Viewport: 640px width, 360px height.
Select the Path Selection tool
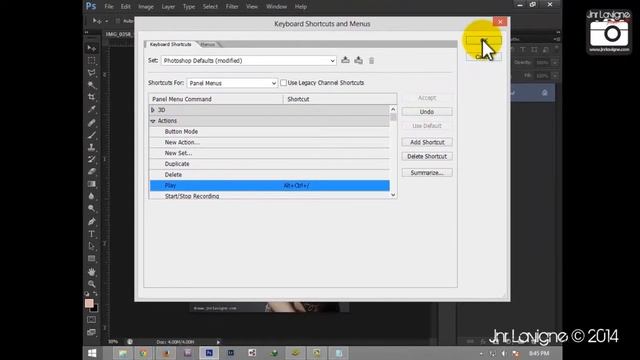92,247
